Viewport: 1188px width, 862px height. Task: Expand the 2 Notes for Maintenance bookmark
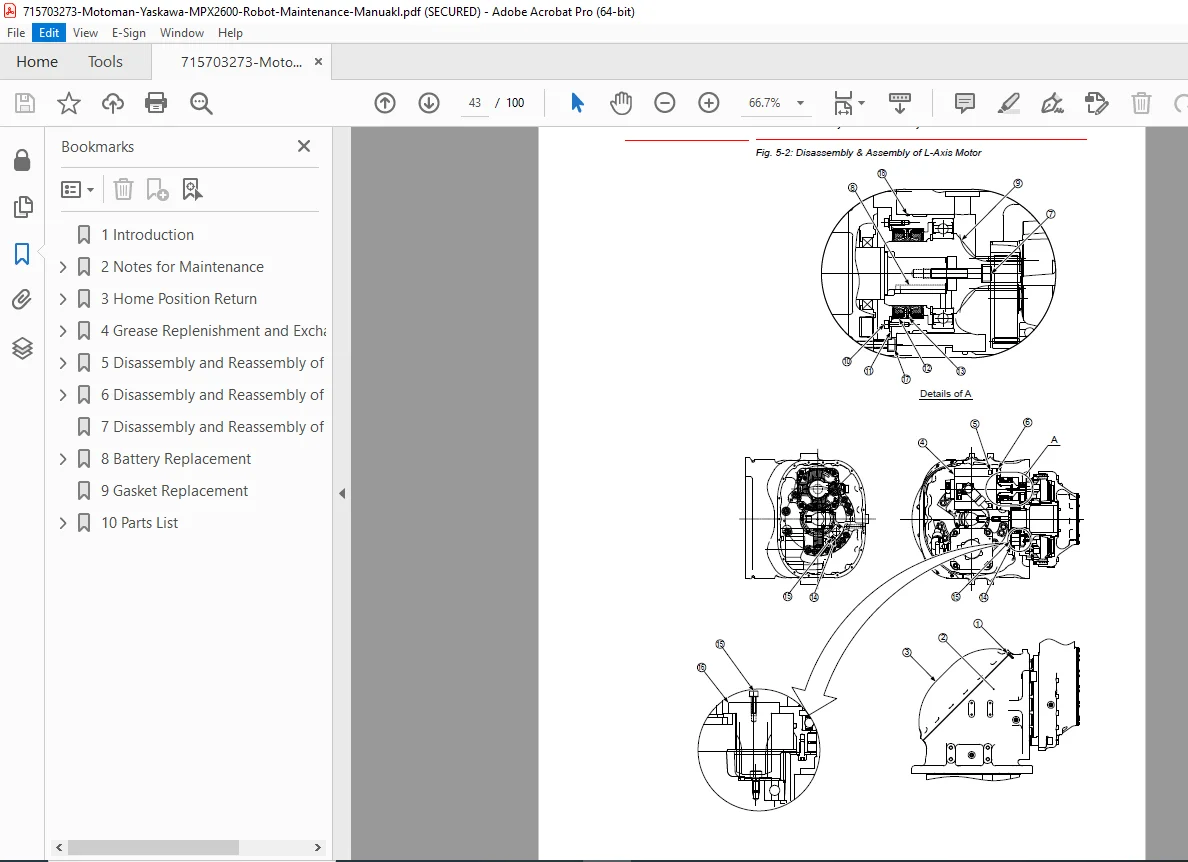pyautogui.click(x=63, y=267)
